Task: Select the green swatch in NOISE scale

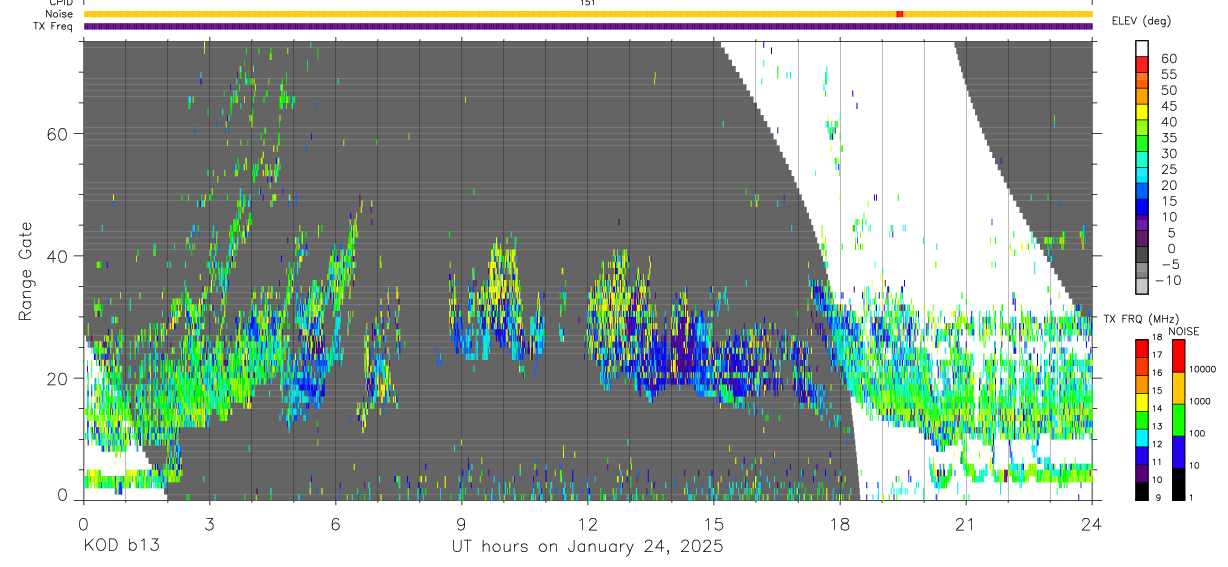Action: (x=1178, y=418)
